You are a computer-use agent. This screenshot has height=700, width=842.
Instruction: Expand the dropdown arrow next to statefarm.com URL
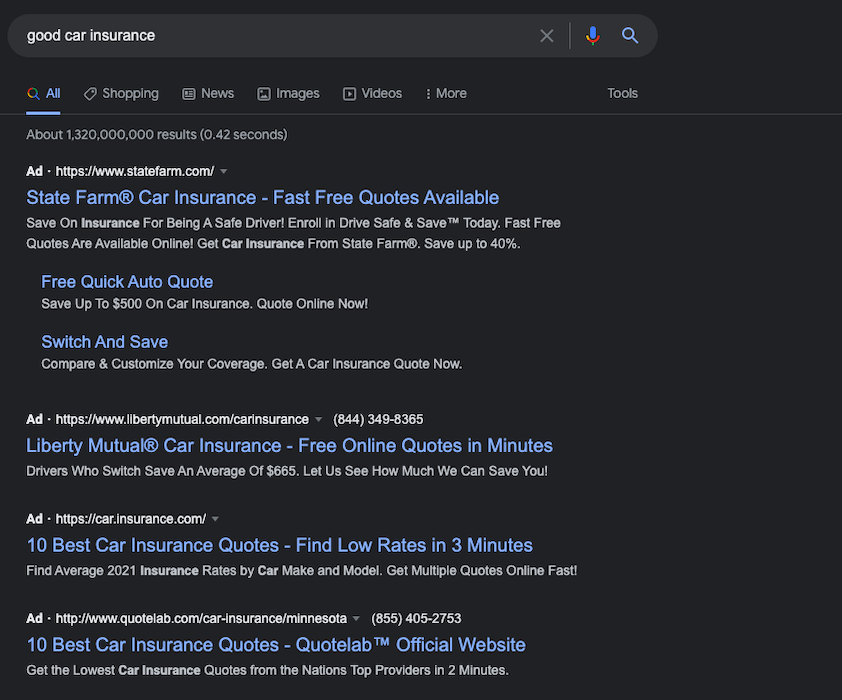pyautogui.click(x=224, y=171)
